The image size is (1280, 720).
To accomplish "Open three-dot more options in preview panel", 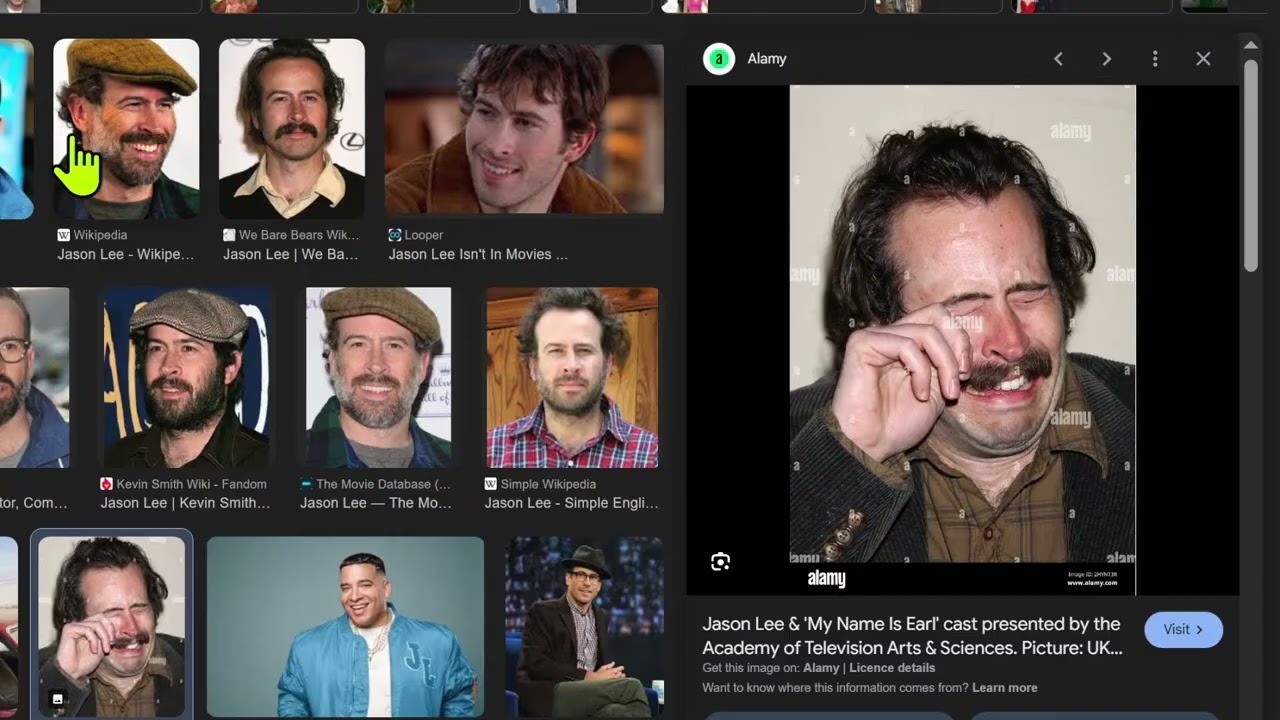I will click(x=1155, y=59).
